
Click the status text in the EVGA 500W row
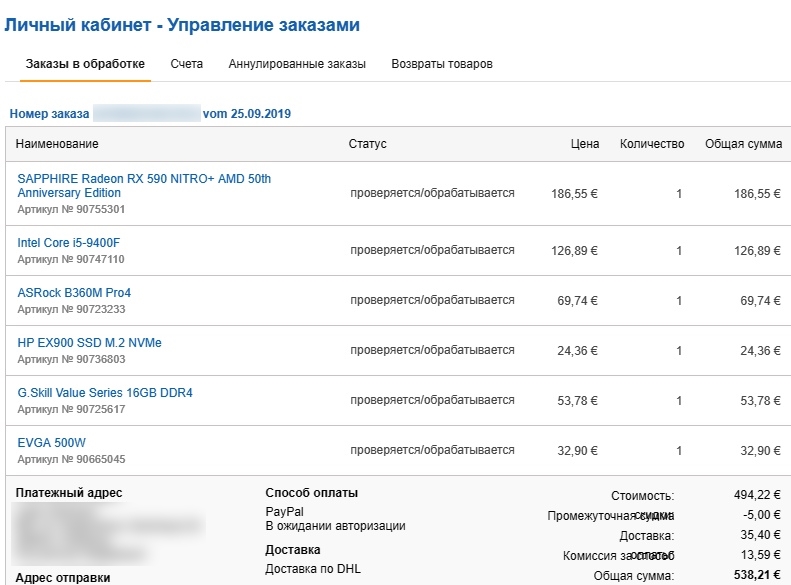pyautogui.click(x=432, y=450)
